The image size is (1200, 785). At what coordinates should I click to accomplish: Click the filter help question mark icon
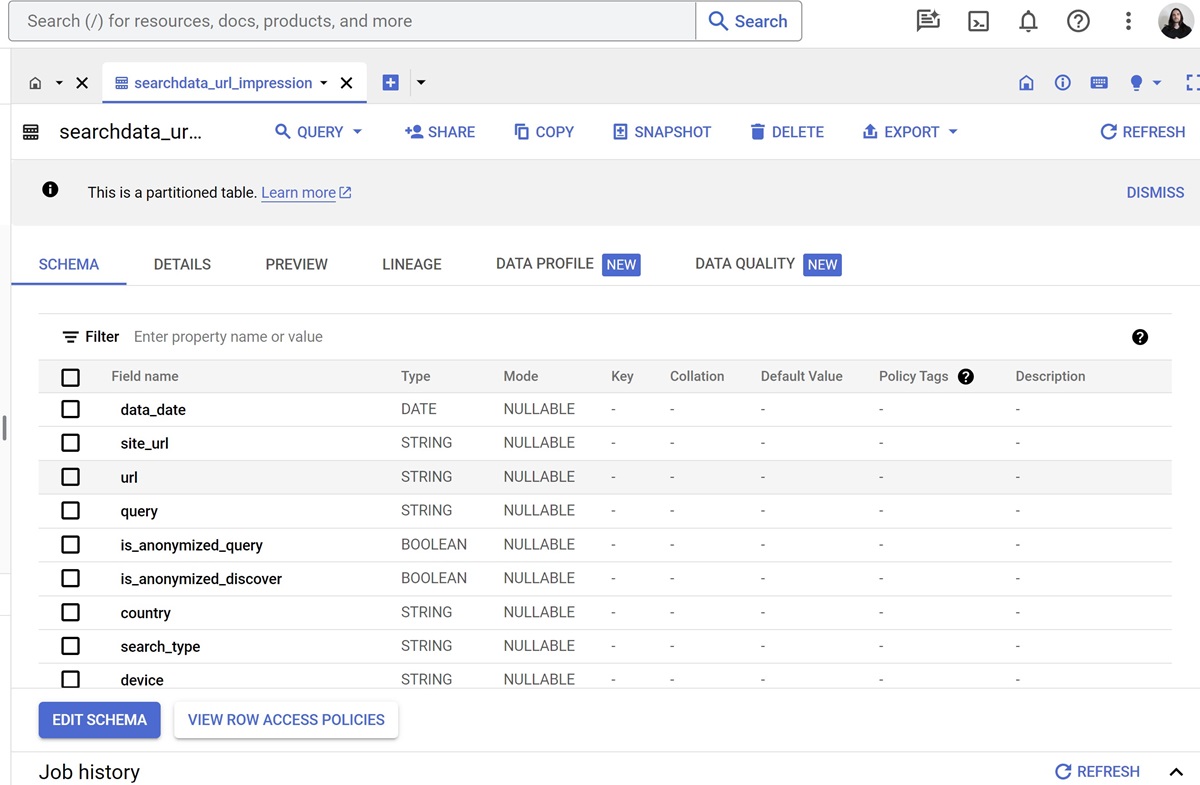(x=1140, y=337)
